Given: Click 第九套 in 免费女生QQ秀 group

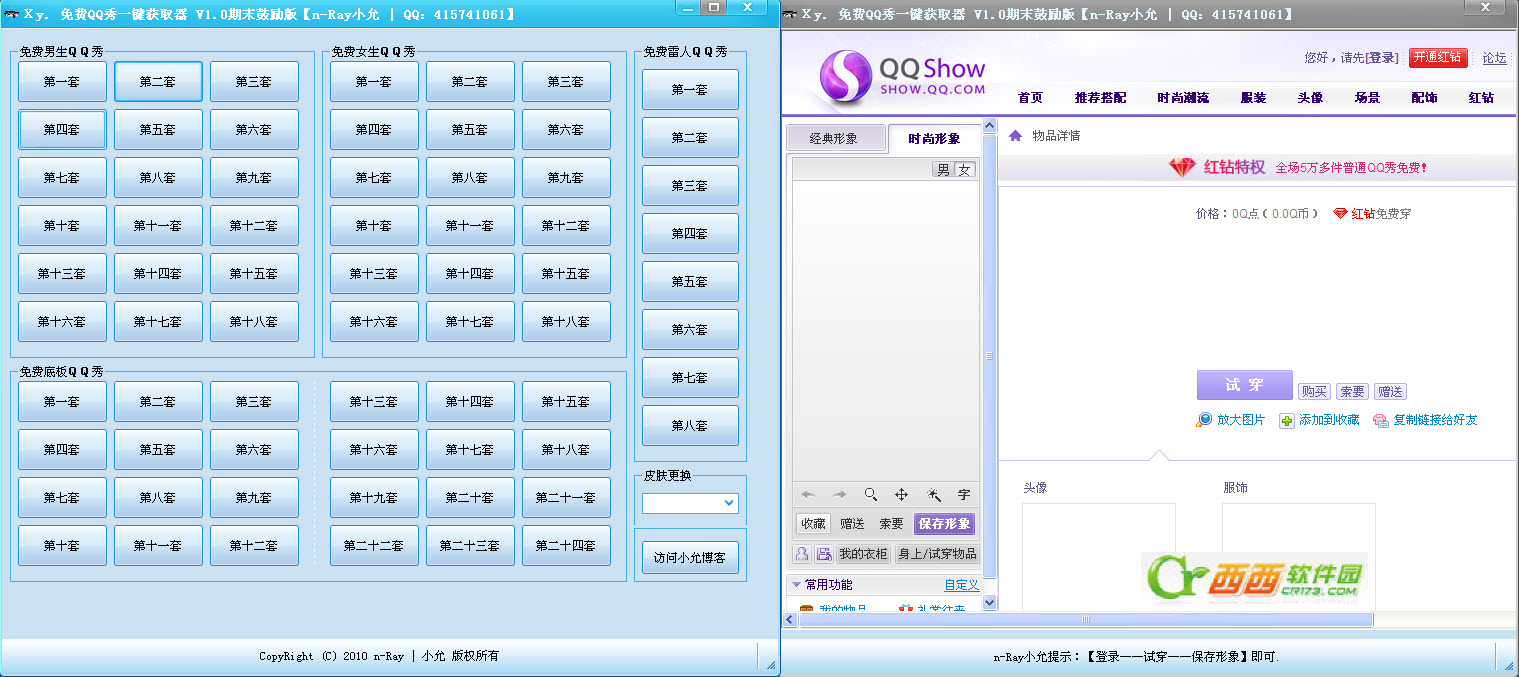Looking at the screenshot, I should (x=566, y=177).
